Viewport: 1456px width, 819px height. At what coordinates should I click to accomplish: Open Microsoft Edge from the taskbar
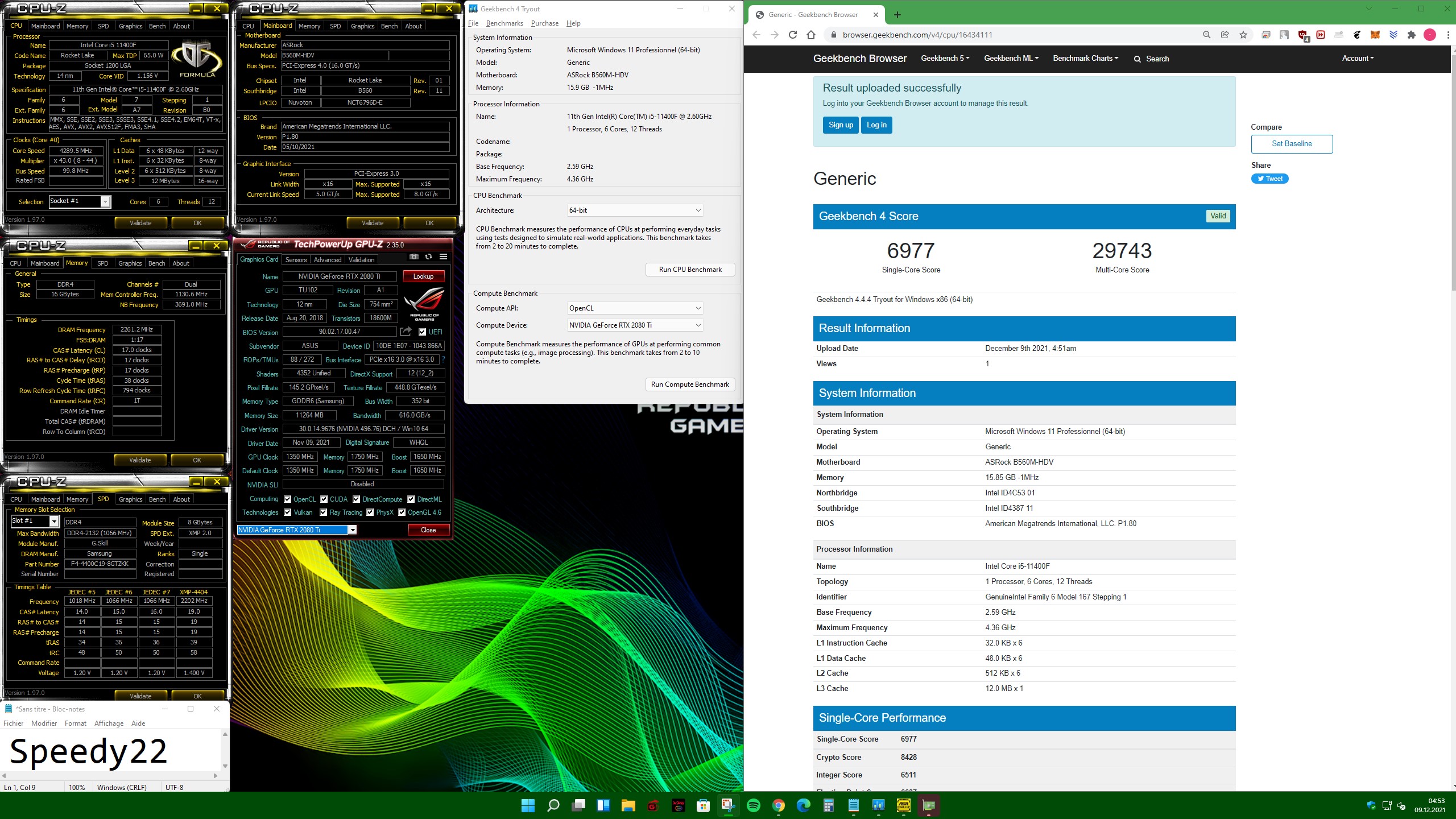(804, 805)
